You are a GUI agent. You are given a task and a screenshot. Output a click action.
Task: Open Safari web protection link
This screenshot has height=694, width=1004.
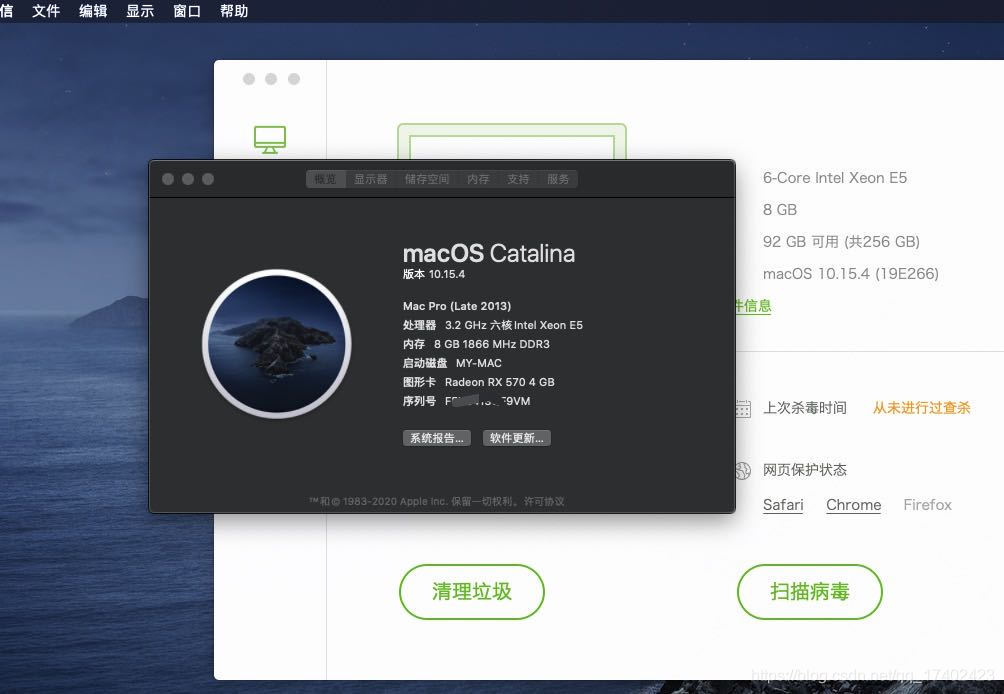coord(783,505)
